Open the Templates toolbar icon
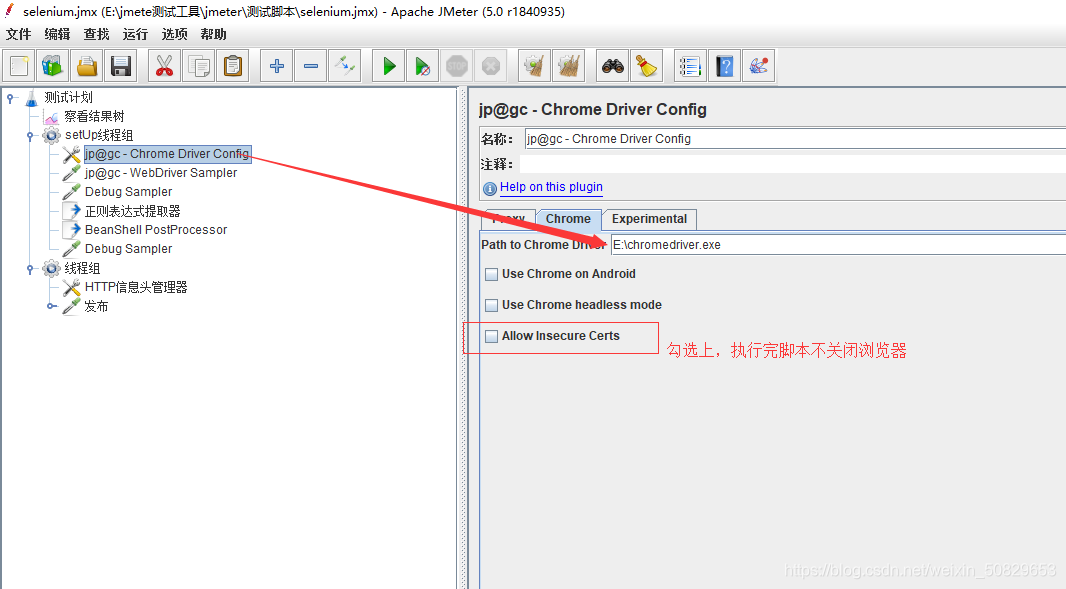This screenshot has height=589, width=1066. click(x=53, y=66)
